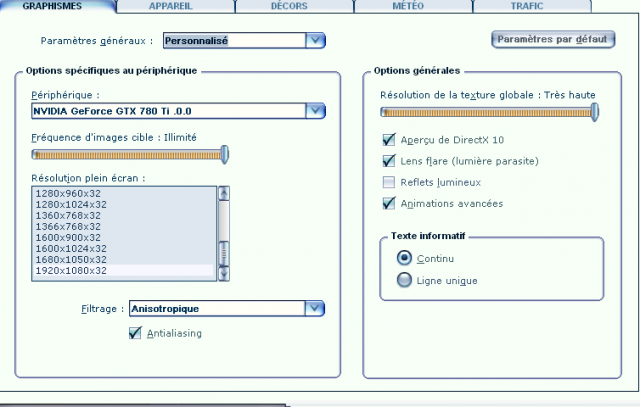Image resolution: width=640 pixels, height=407 pixels.
Task: Expand the Filtrage Anisotropique dropdown
Action: click(x=315, y=309)
